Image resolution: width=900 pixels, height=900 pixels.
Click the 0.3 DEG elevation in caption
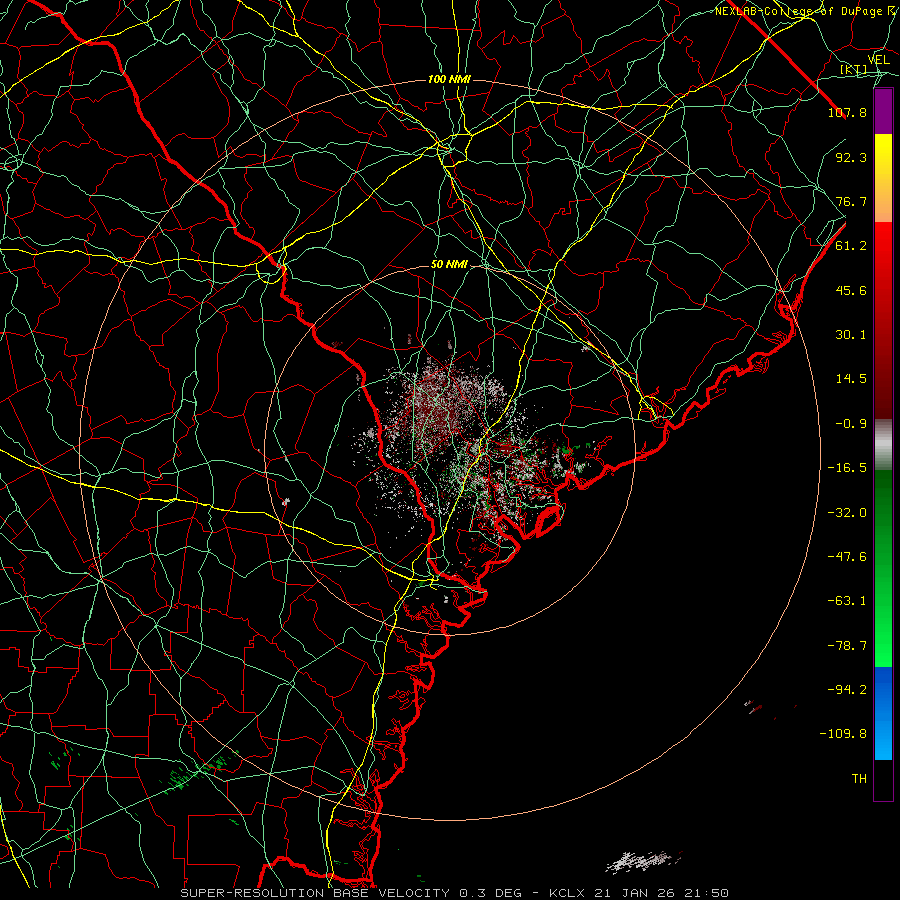[490, 893]
